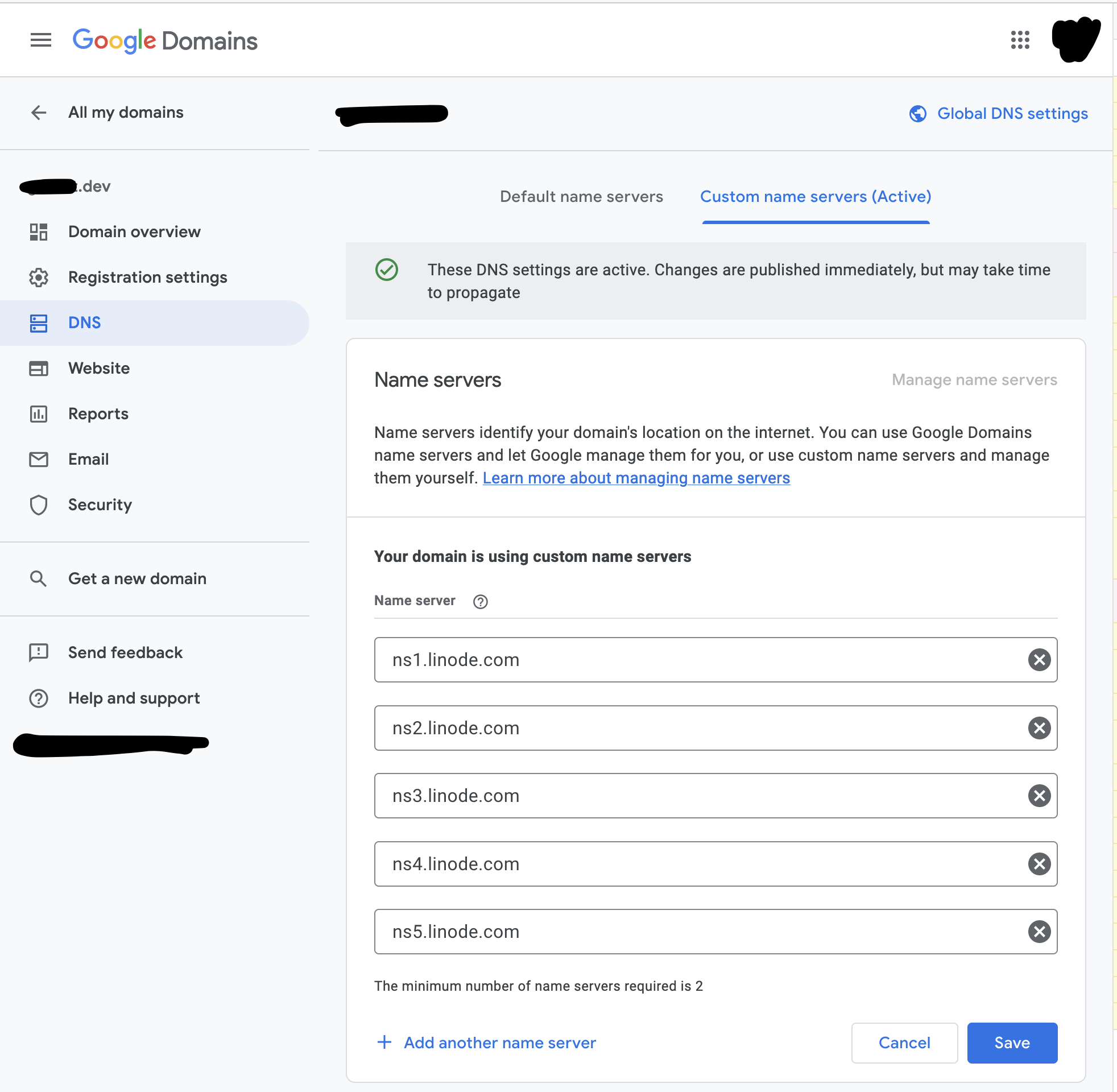Screen dimensions: 1117x1092
Task: Open Email settings for the domain
Action: click(x=88, y=459)
